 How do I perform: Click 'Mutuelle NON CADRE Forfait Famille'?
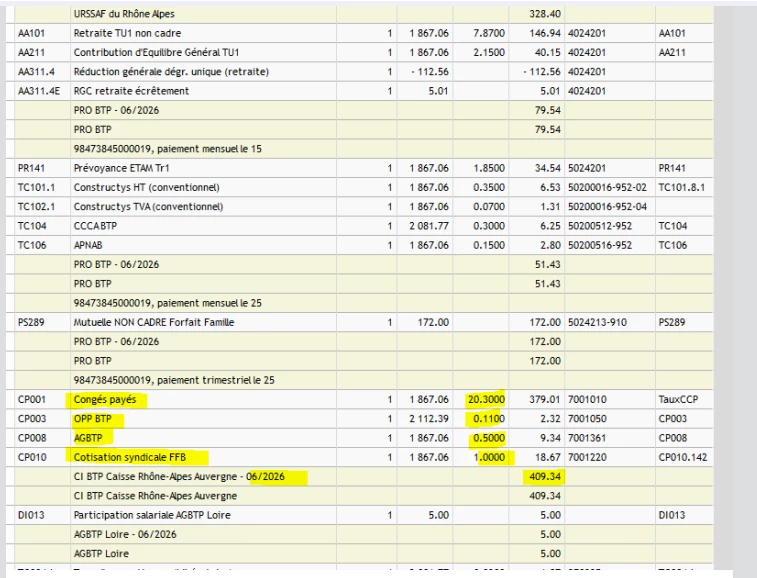point(154,322)
